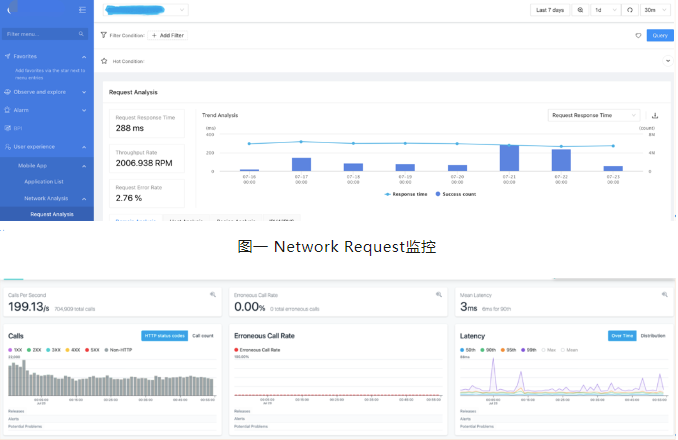Open the 30m refresh interval dropdown
This screenshot has width=678, height=440.
[654, 10]
